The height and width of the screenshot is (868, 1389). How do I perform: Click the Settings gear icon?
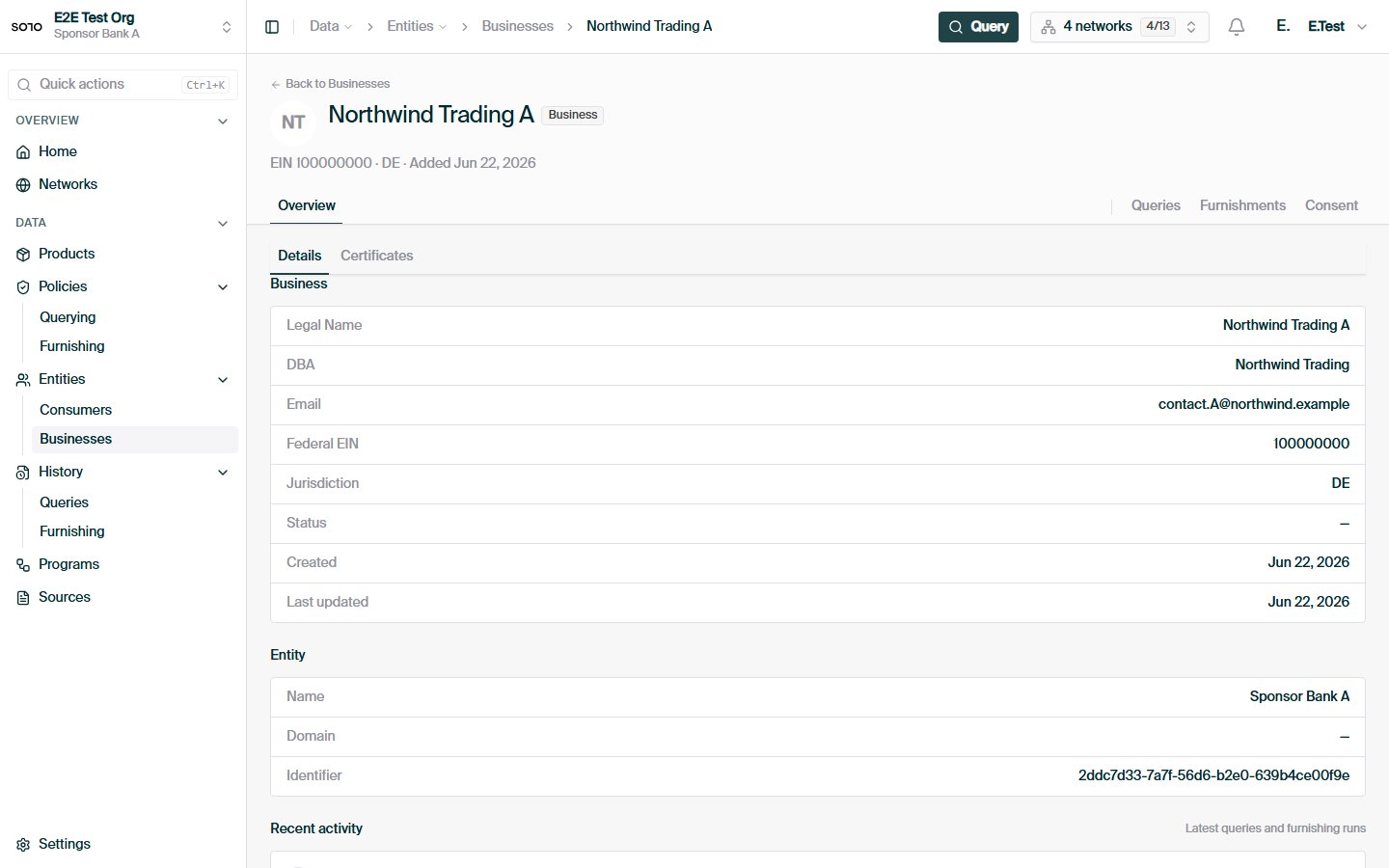point(23,844)
